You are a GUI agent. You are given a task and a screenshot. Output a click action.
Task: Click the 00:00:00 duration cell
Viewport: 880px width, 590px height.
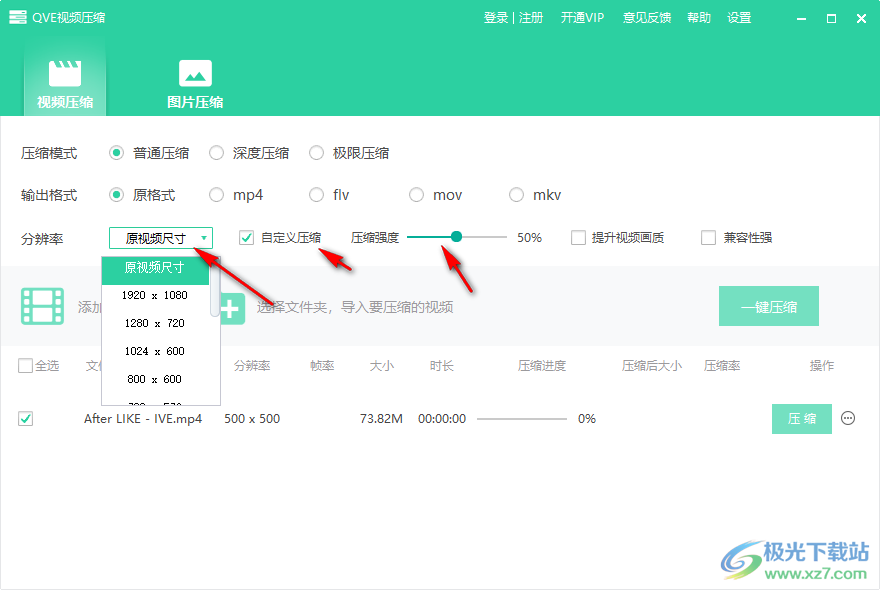(442, 419)
